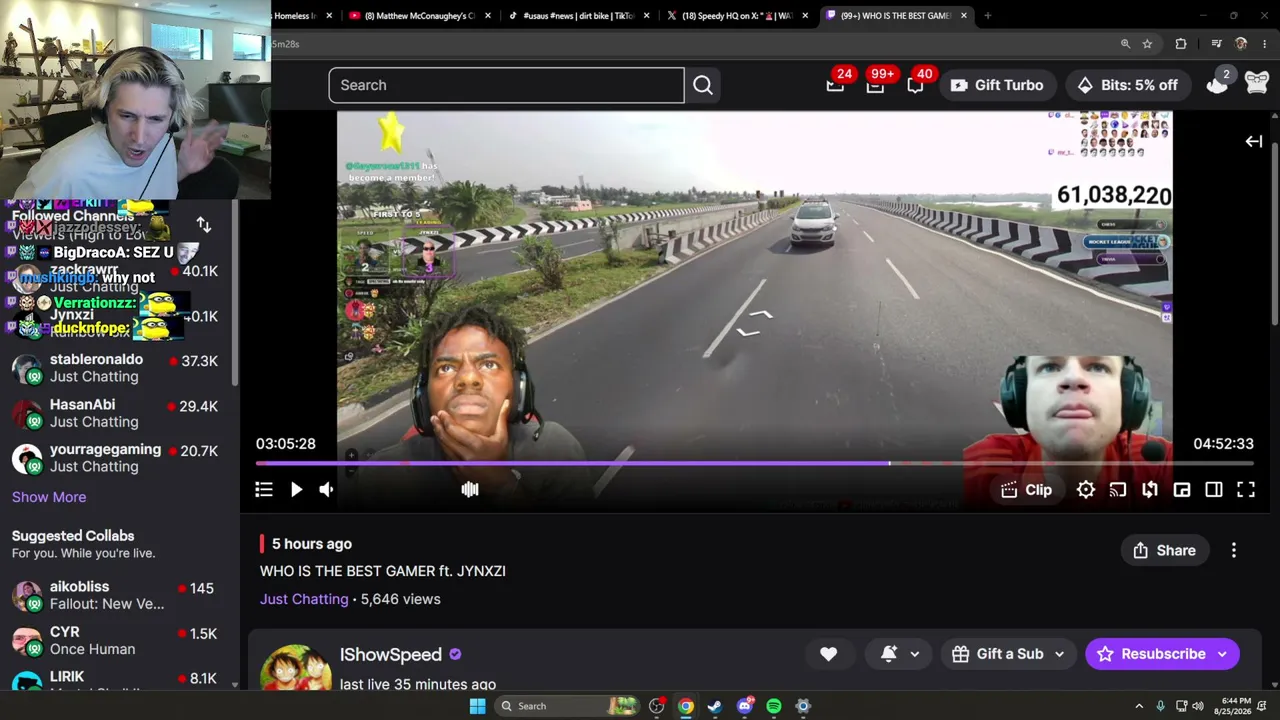Open OBS Studio from the taskbar
The width and height of the screenshot is (1280, 720).
pos(657,706)
